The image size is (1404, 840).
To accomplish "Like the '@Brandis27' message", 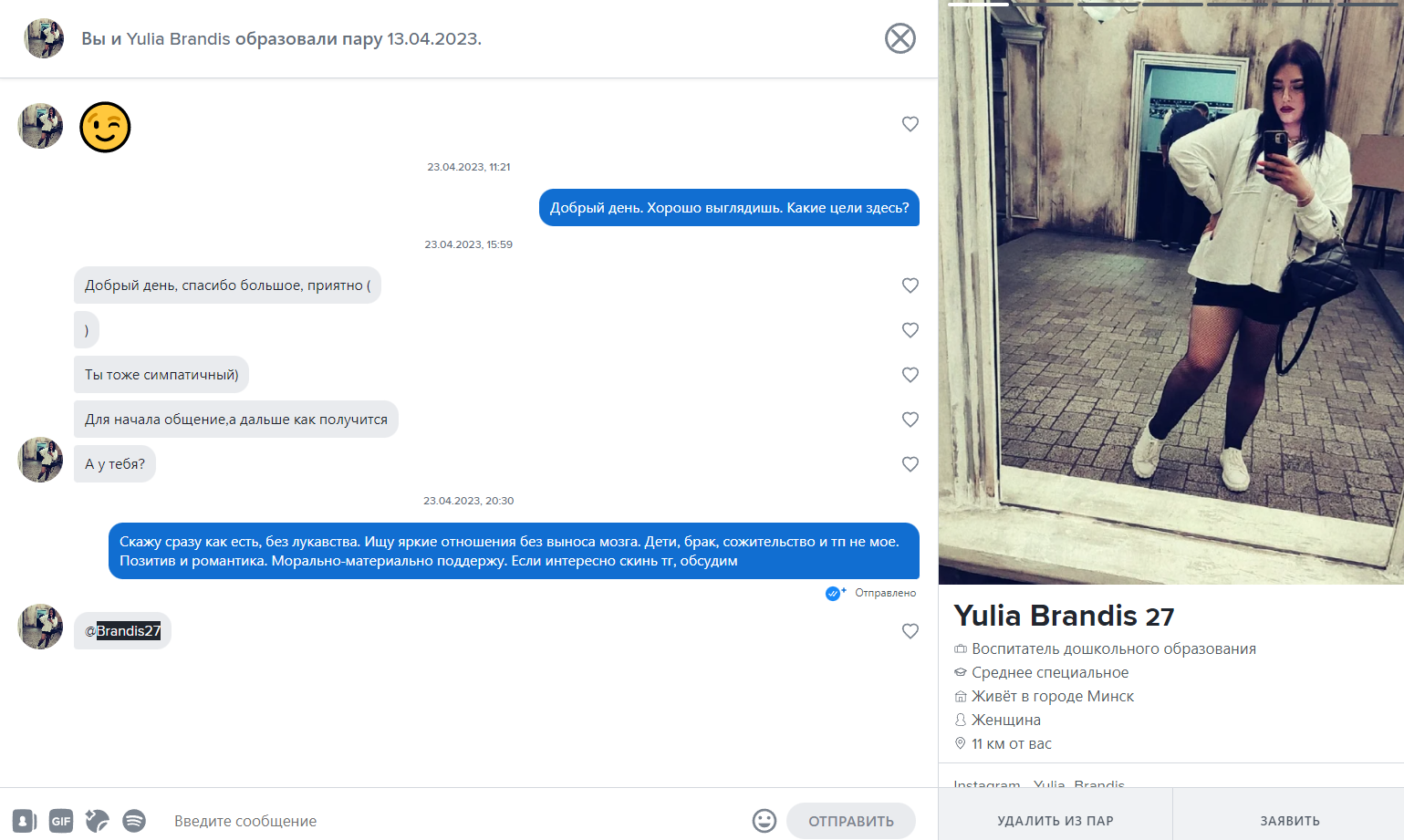I will 910,631.
